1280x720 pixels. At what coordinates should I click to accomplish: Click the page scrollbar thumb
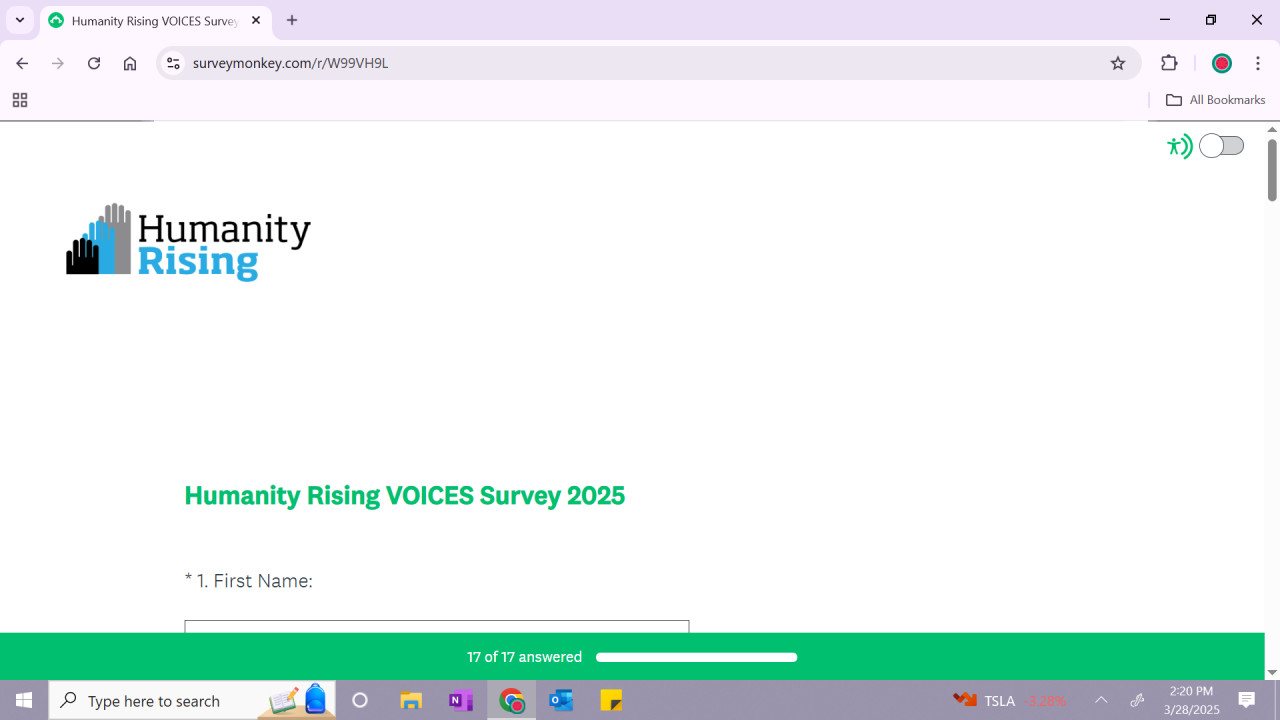click(1272, 170)
